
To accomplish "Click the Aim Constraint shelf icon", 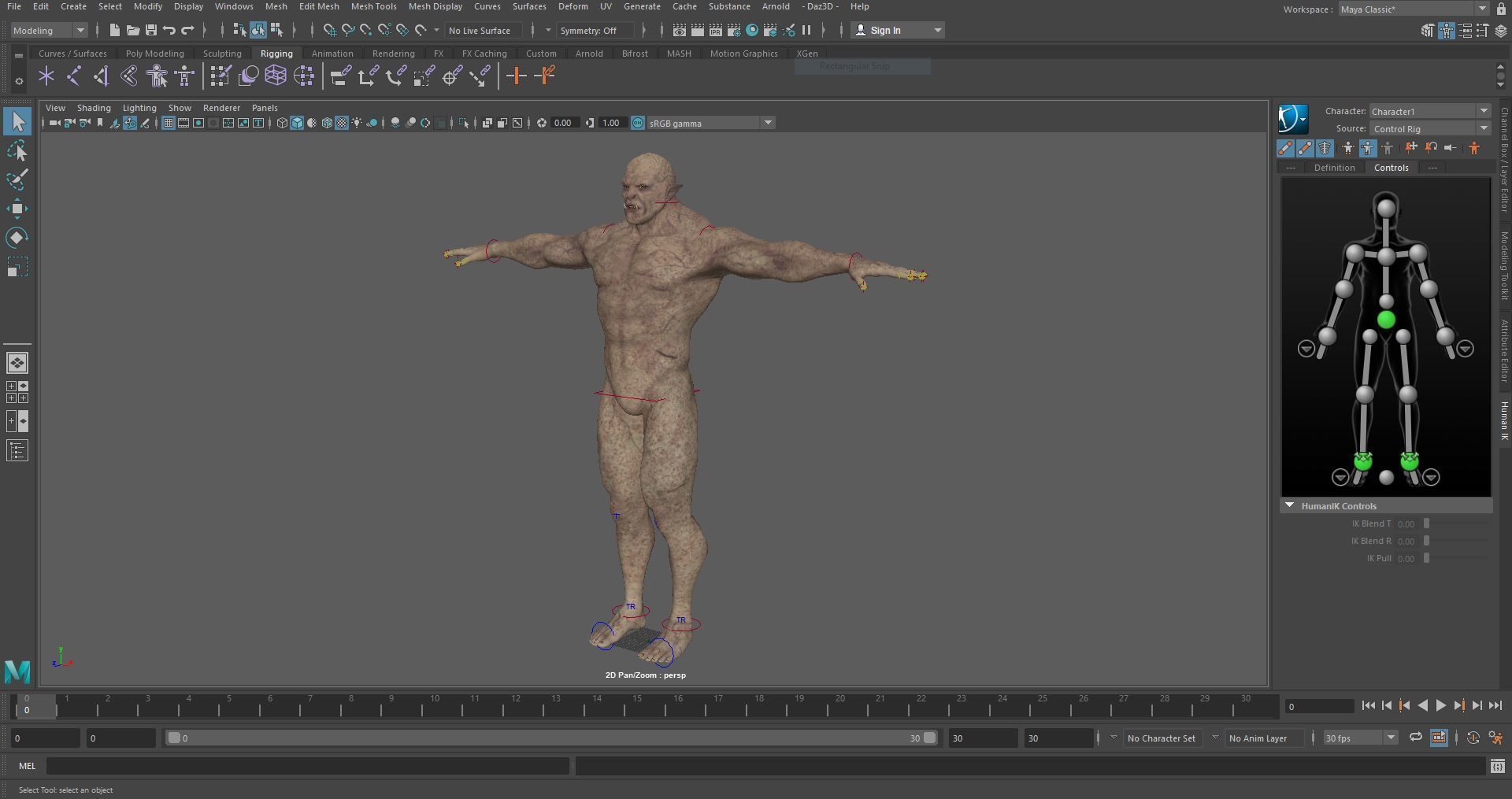I will pos(451,76).
